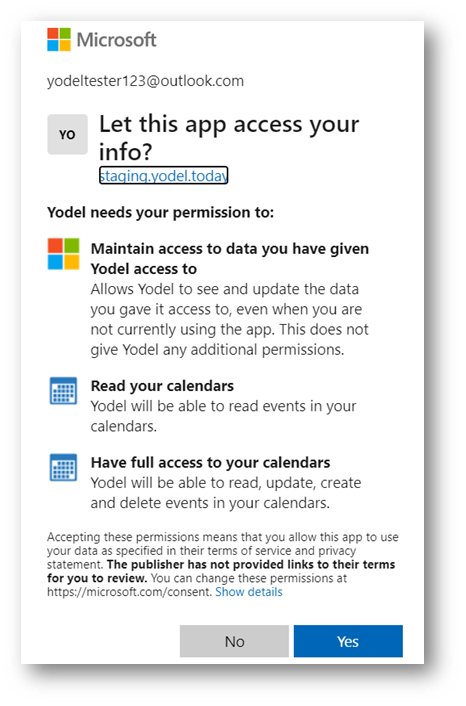The width and height of the screenshot is (466, 706).
Task: Click the Microsoft wordmark text
Action: [x=116, y=40]
